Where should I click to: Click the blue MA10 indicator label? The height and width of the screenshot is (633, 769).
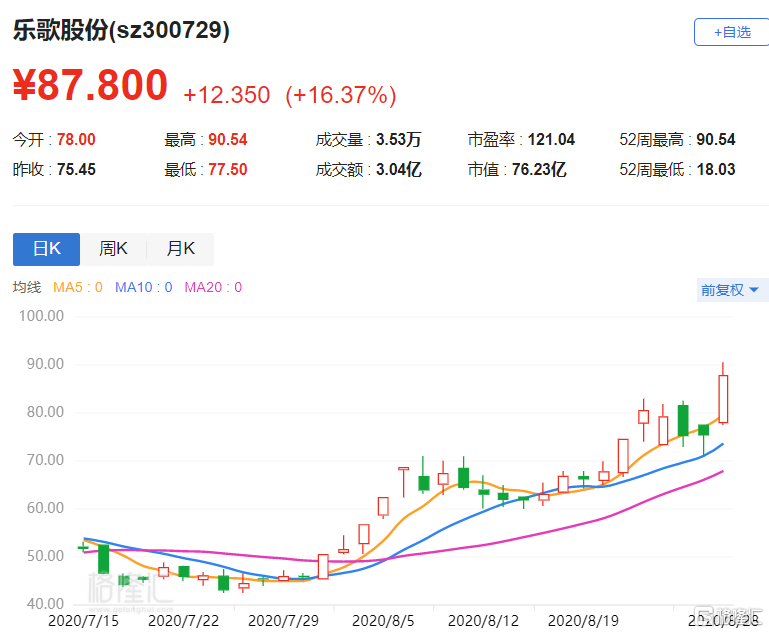pyautogui.click(x=143, y=288)
